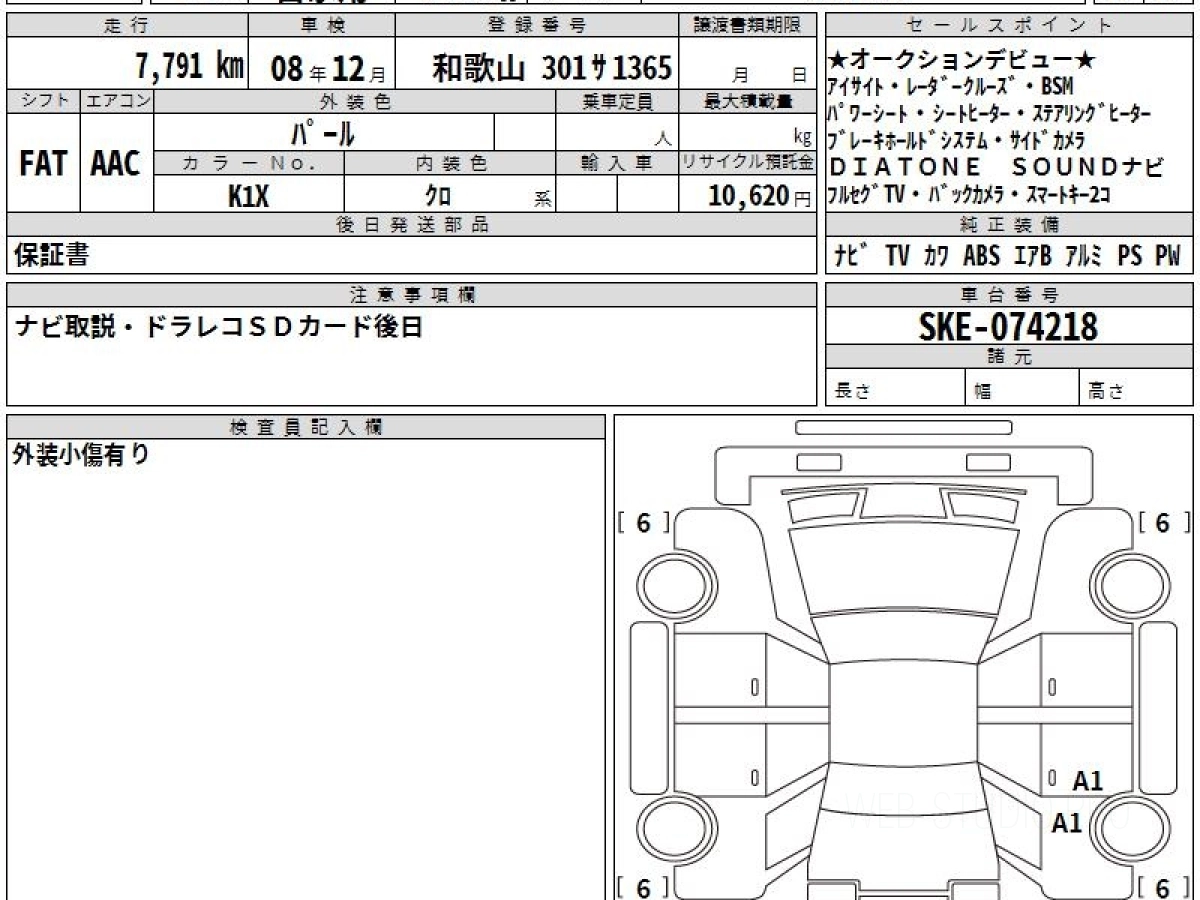Select the ブレーキホールドシステム・サイドカメラ line
Screen dimensions: 1200x900
pyautogui.click(x=956, y=140)
